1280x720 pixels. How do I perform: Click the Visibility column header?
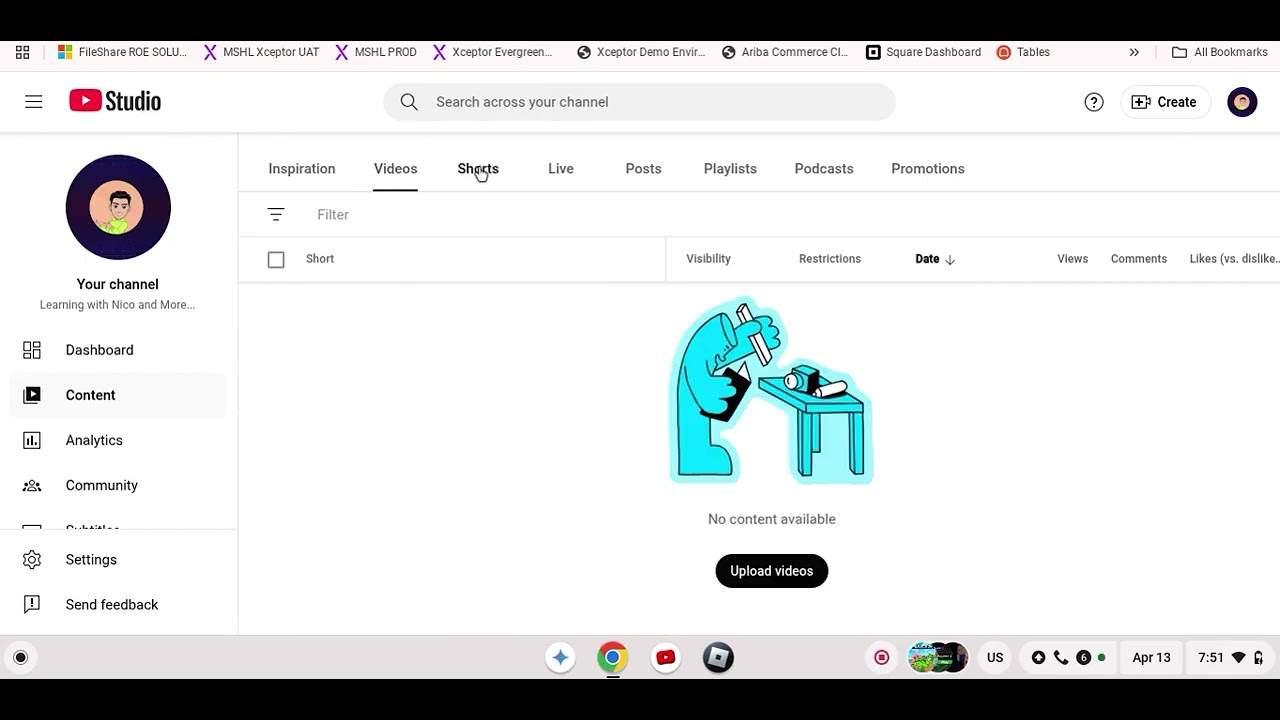(709, 259)
